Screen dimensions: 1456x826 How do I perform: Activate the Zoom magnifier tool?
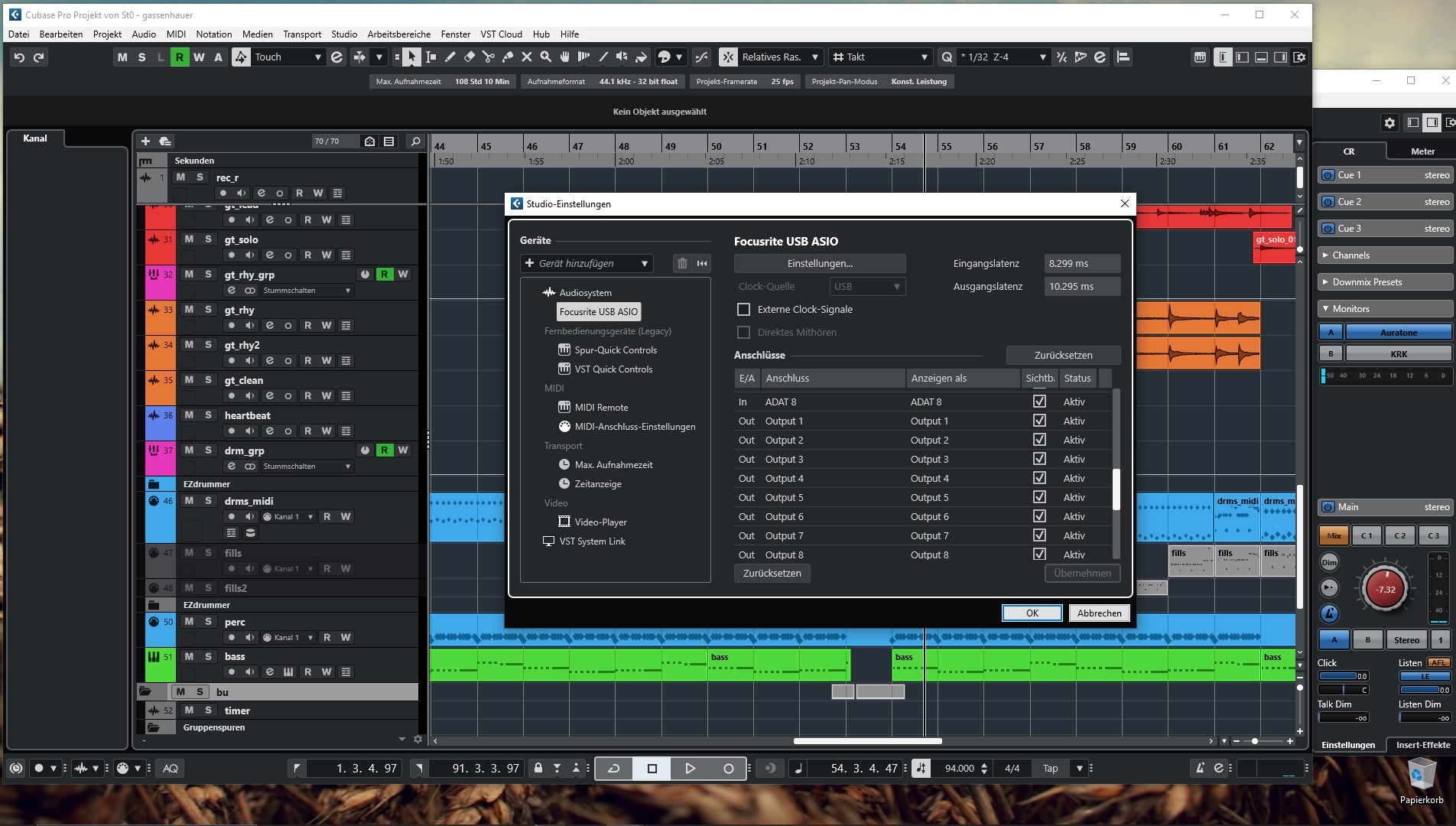(x=546, y=57)
